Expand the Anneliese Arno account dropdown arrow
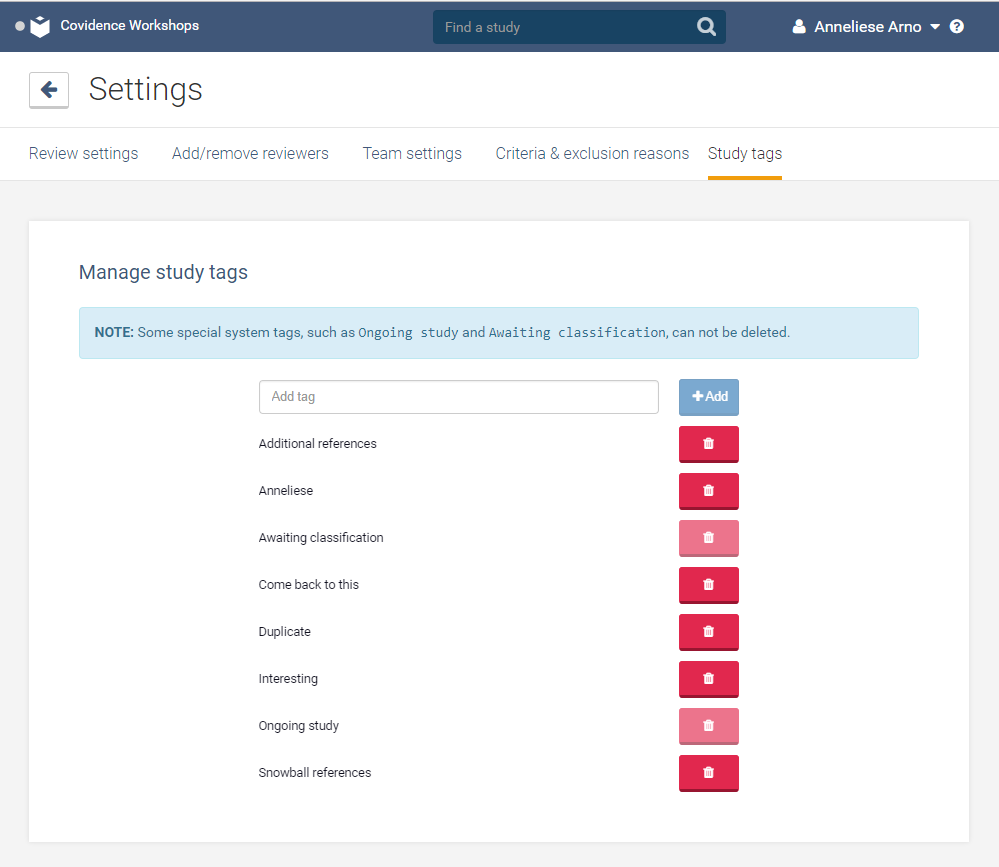Screen dimensions: 999x867 [935, 27]
